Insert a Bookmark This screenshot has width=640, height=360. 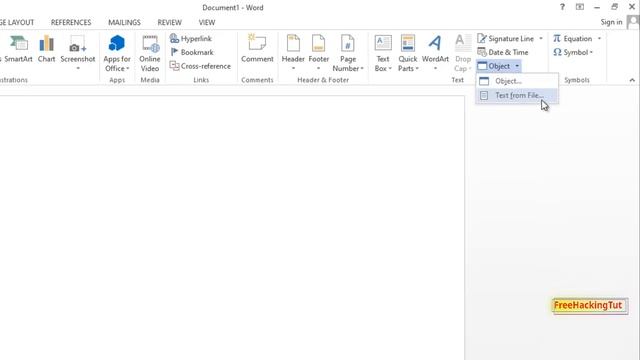coord(192,52)
